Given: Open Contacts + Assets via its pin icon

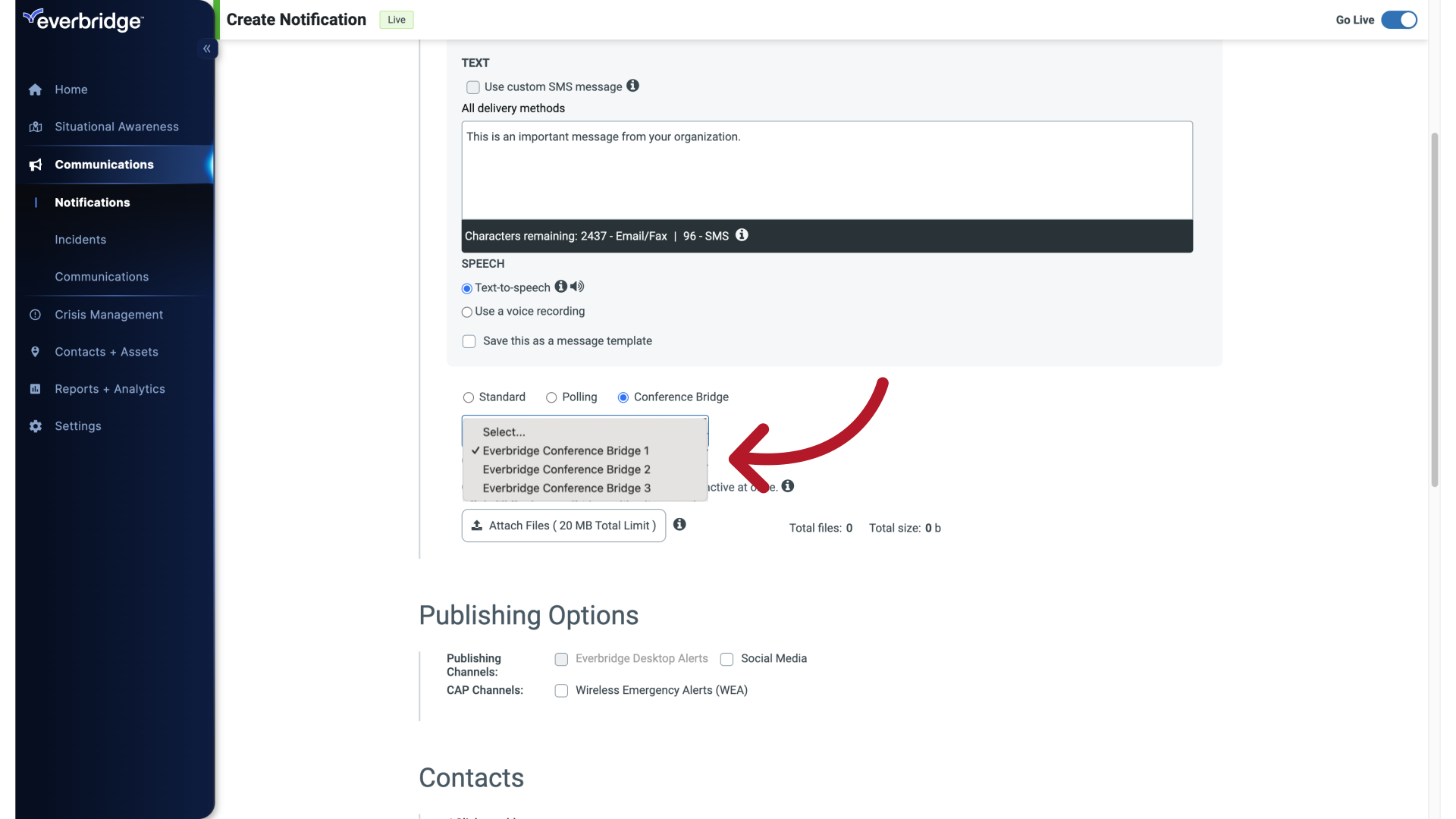Looking at the screenshot, I should tap(36, 352).
